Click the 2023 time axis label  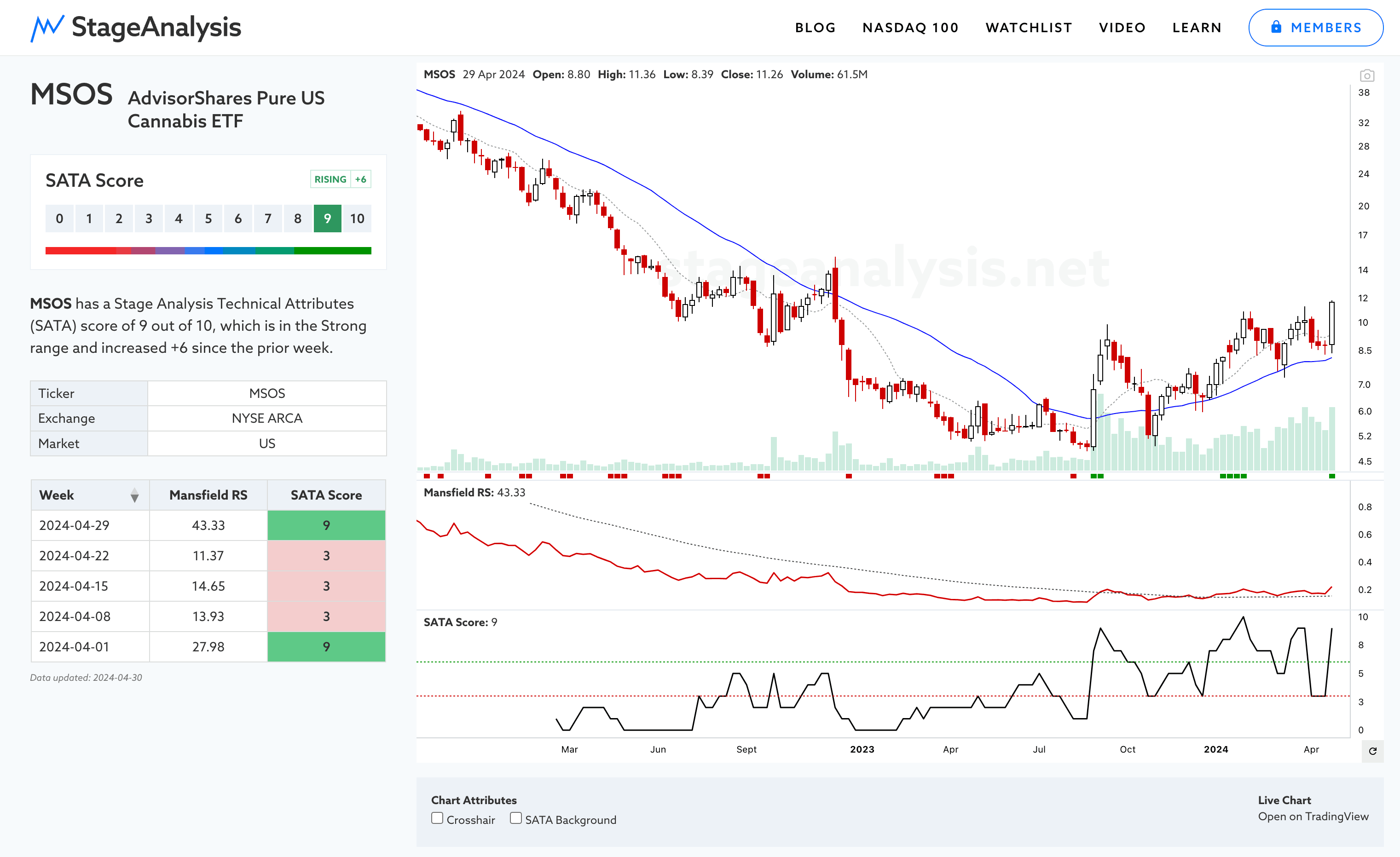point(862,750)
